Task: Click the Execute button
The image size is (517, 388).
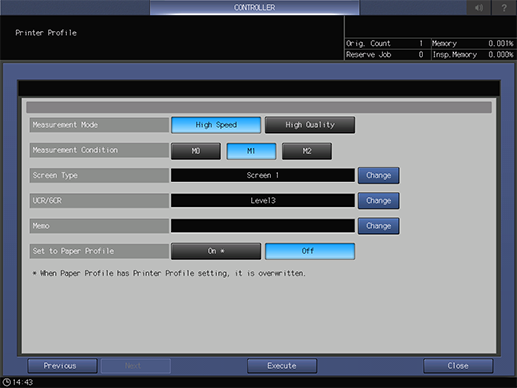Action: point(282,366)
